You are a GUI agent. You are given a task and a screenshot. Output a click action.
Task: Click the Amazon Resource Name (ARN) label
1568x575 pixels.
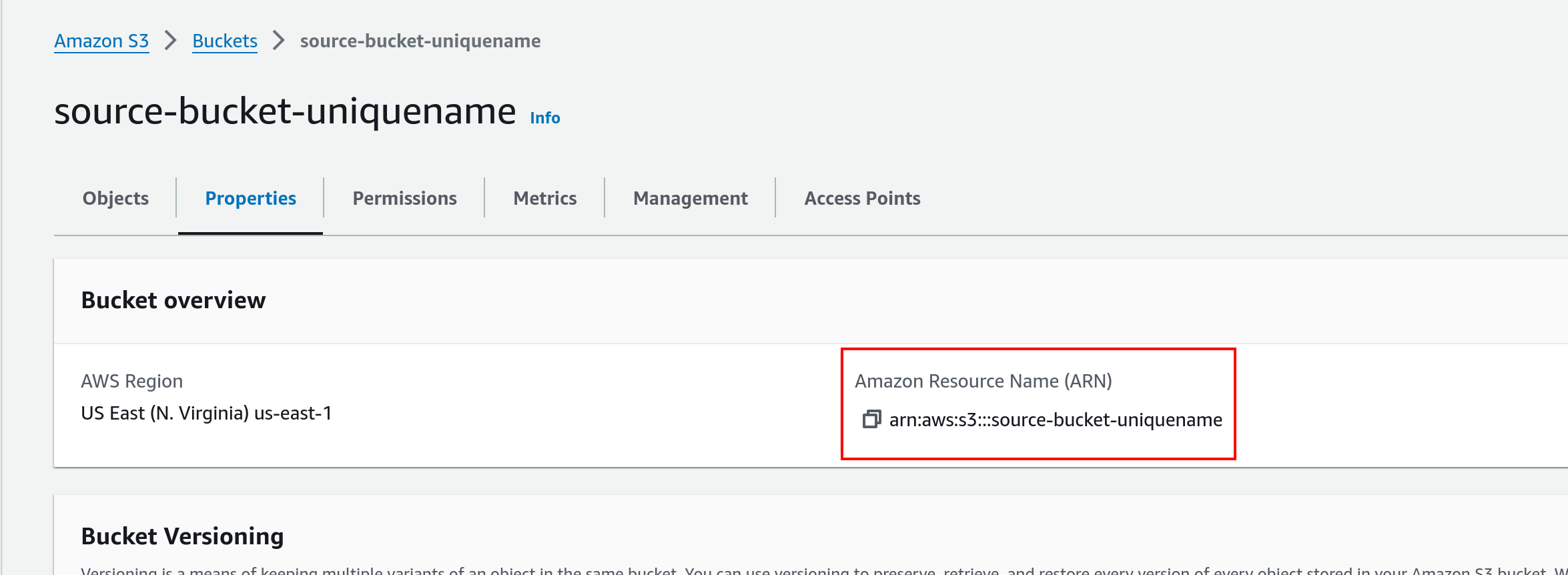pos(984,381)
